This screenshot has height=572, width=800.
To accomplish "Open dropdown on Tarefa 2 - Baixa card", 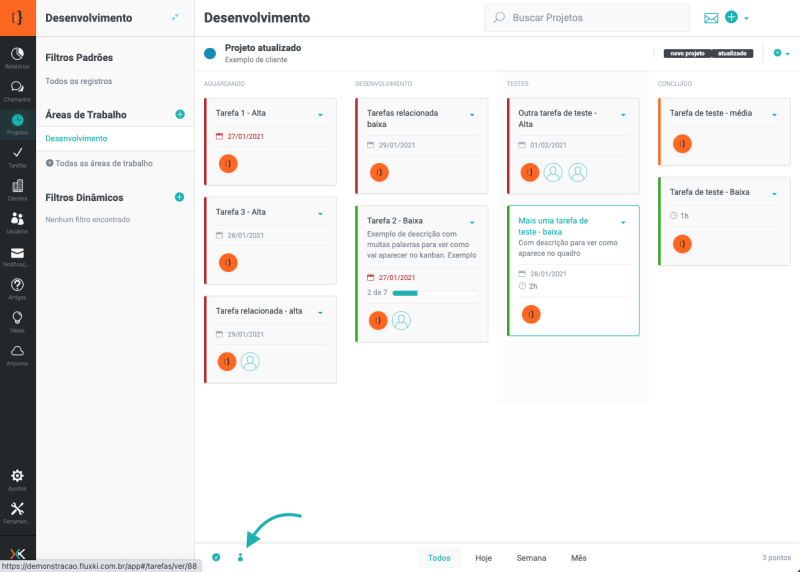I will (472, 221).
